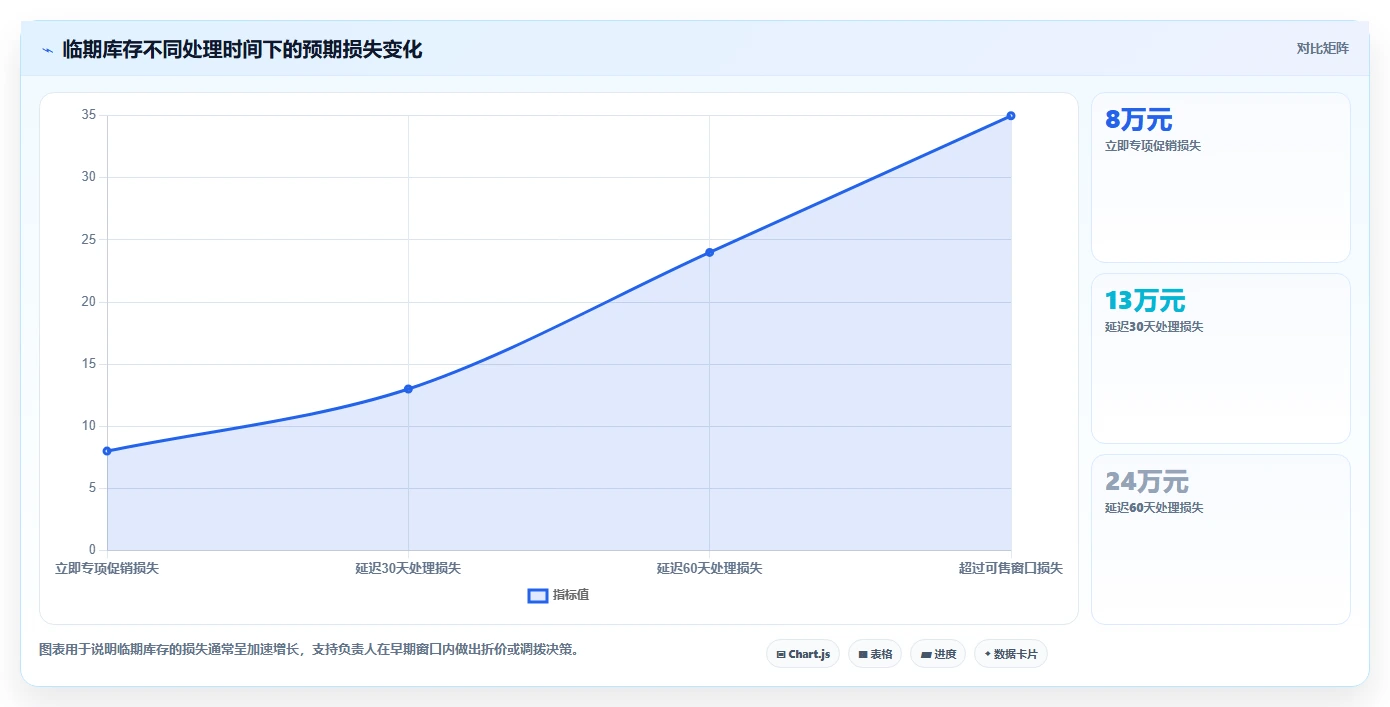
Task: Click the y-axis value 5
Action: coord(92,488)
